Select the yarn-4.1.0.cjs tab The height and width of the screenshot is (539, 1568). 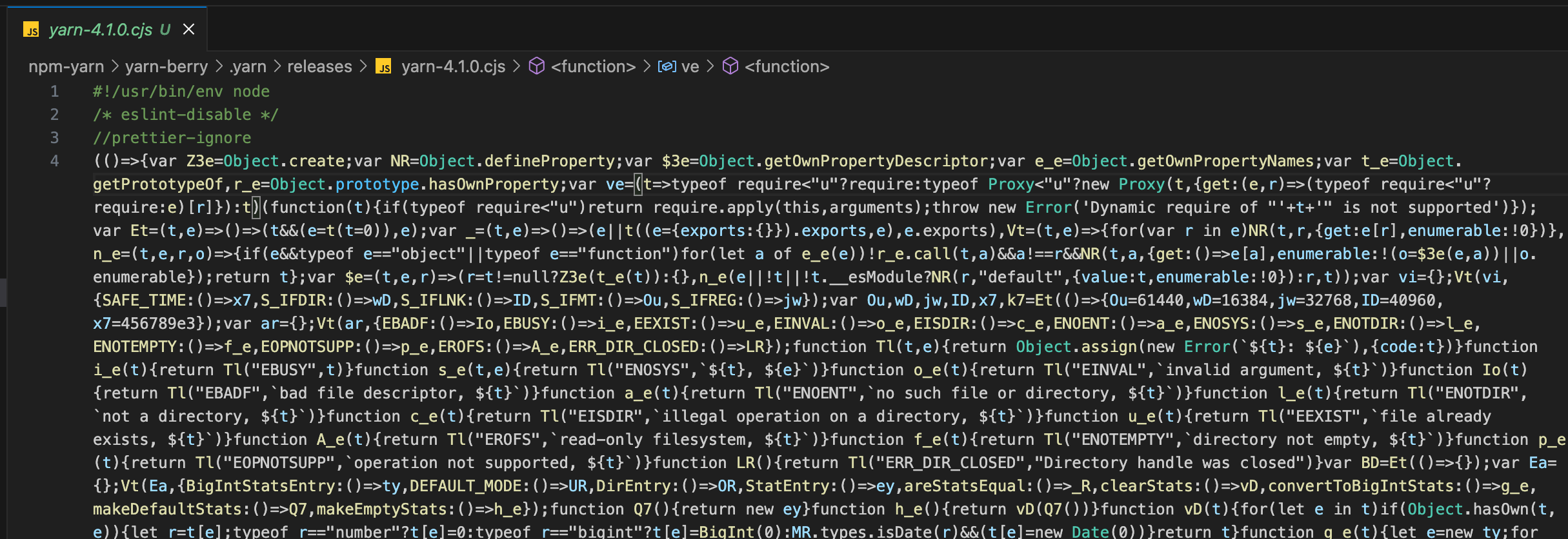pyautogui.click(x=107, y=29)
